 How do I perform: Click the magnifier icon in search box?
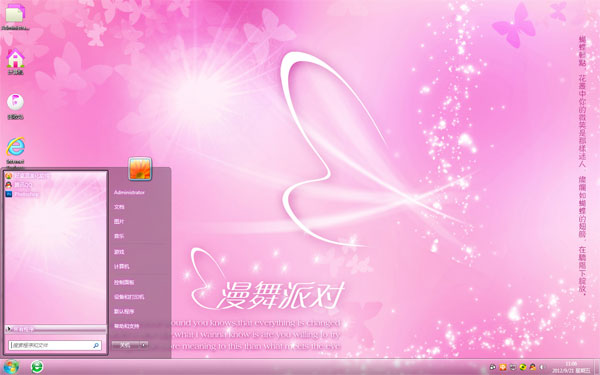point(96,345)
